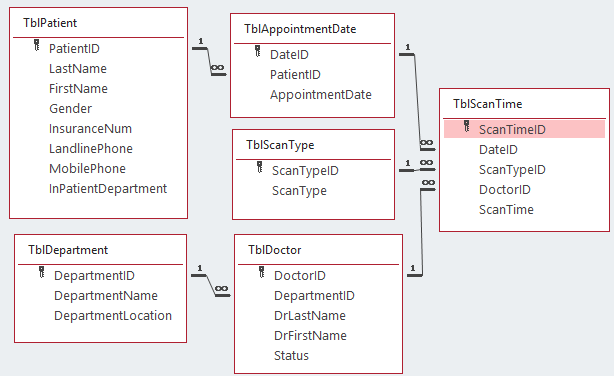614x376 pixels.
Task: Select the highlighted ScanTimeID field
Action: point(524,129)
